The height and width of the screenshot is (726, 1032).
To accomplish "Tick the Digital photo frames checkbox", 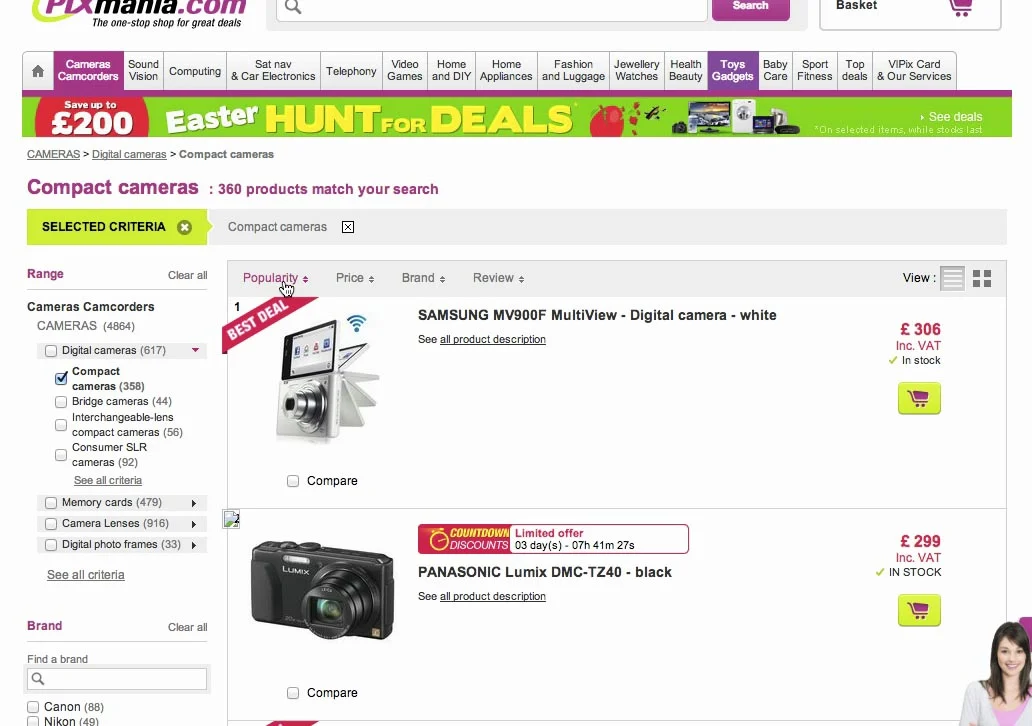I will coord(51,545).
